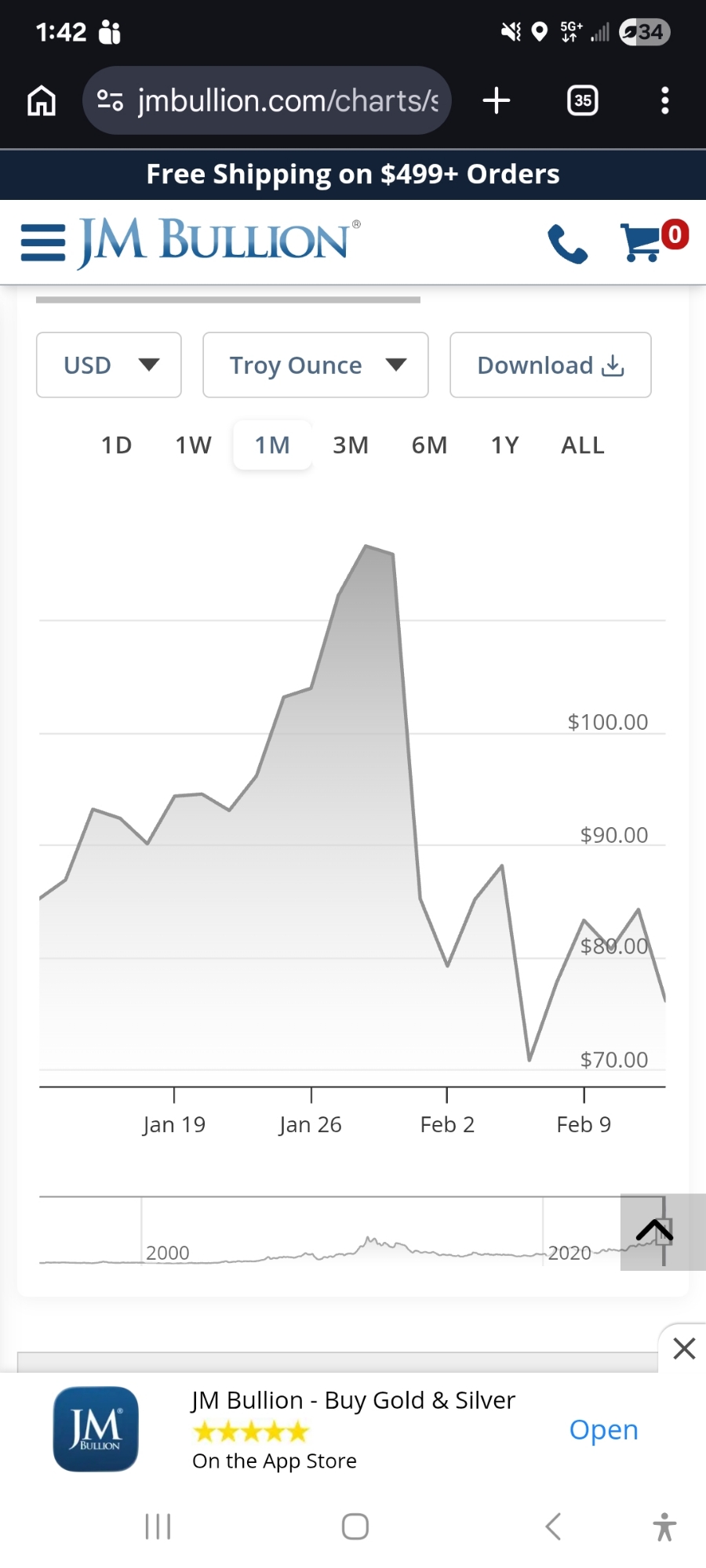Select the 1W time range
This screenshot has height=1568, width=706.
pos(193,445)
